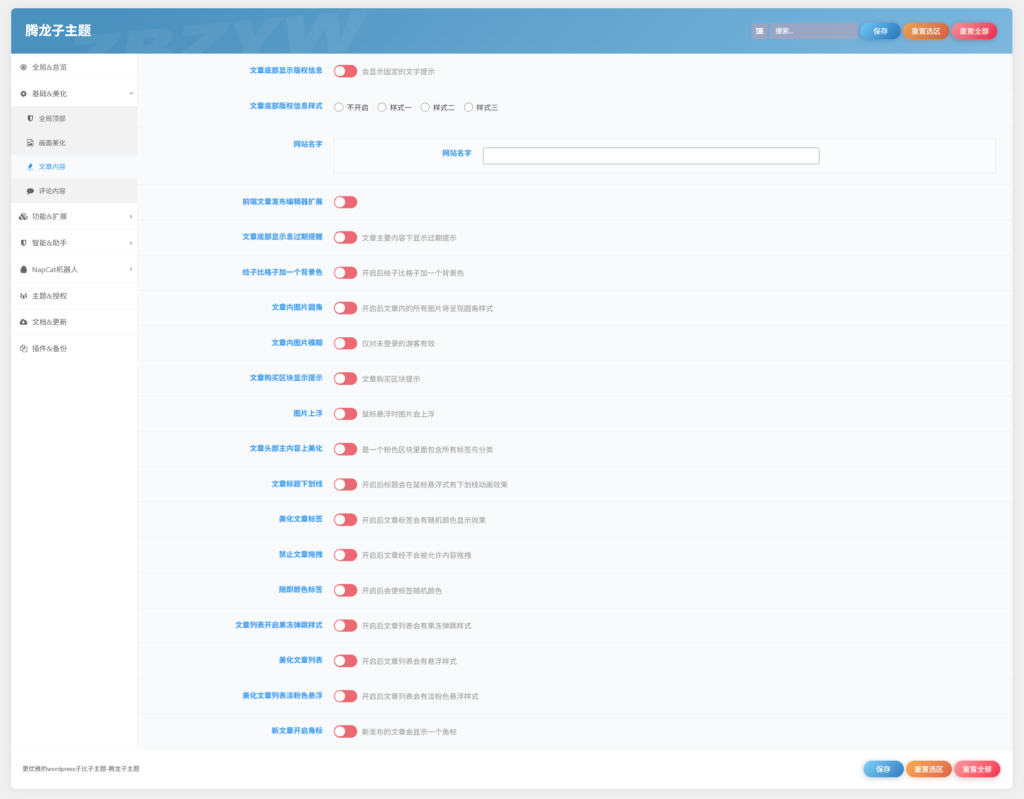The height and width of the screenshot is (799, 1024).
Task: Click the top 保存 button
Action: coord(880,31)
